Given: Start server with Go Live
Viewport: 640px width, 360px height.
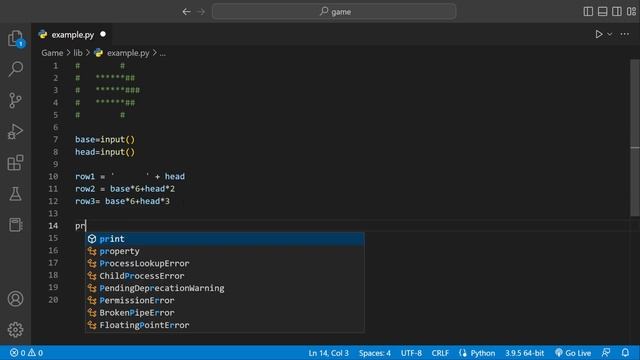Looking at the screenshot, I should coord(573,353).
